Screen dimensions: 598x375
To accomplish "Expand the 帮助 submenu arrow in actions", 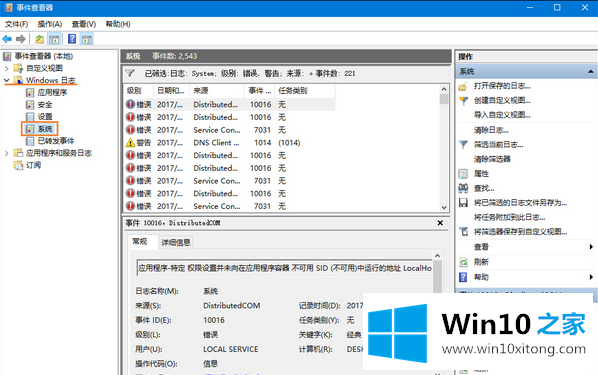I will 591,277.
